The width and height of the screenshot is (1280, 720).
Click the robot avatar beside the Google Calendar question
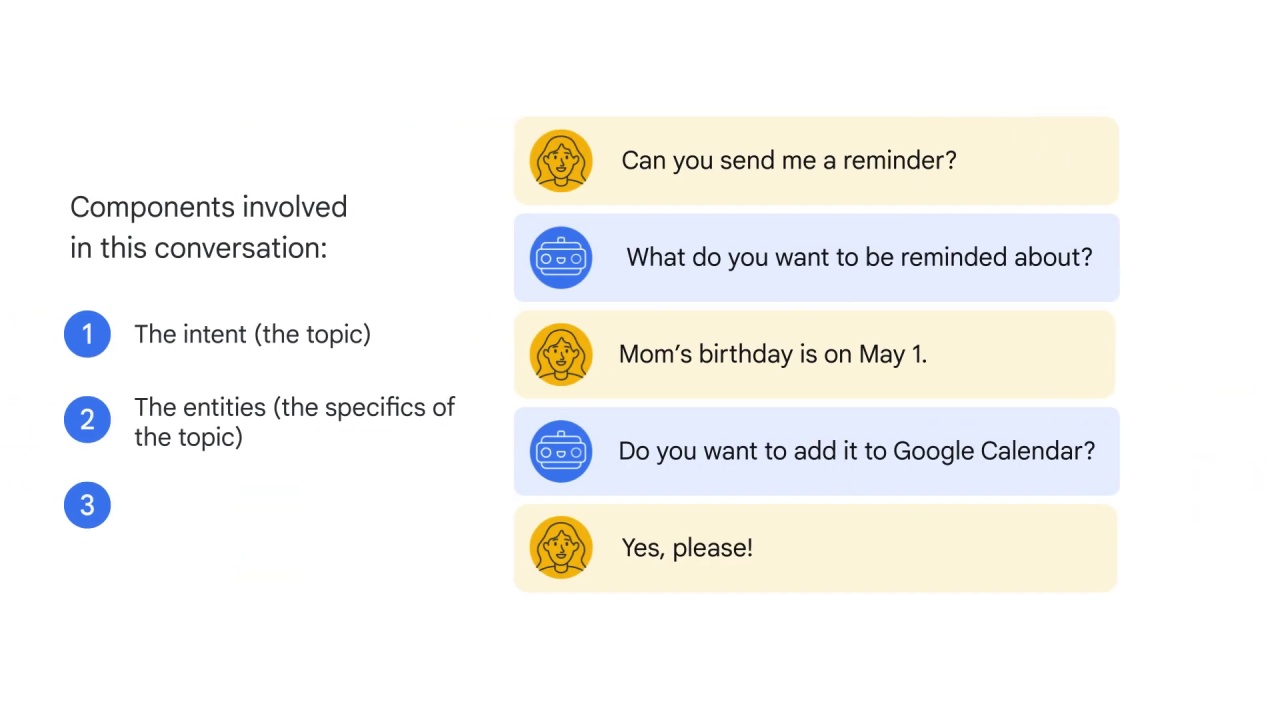coord(561,451)
